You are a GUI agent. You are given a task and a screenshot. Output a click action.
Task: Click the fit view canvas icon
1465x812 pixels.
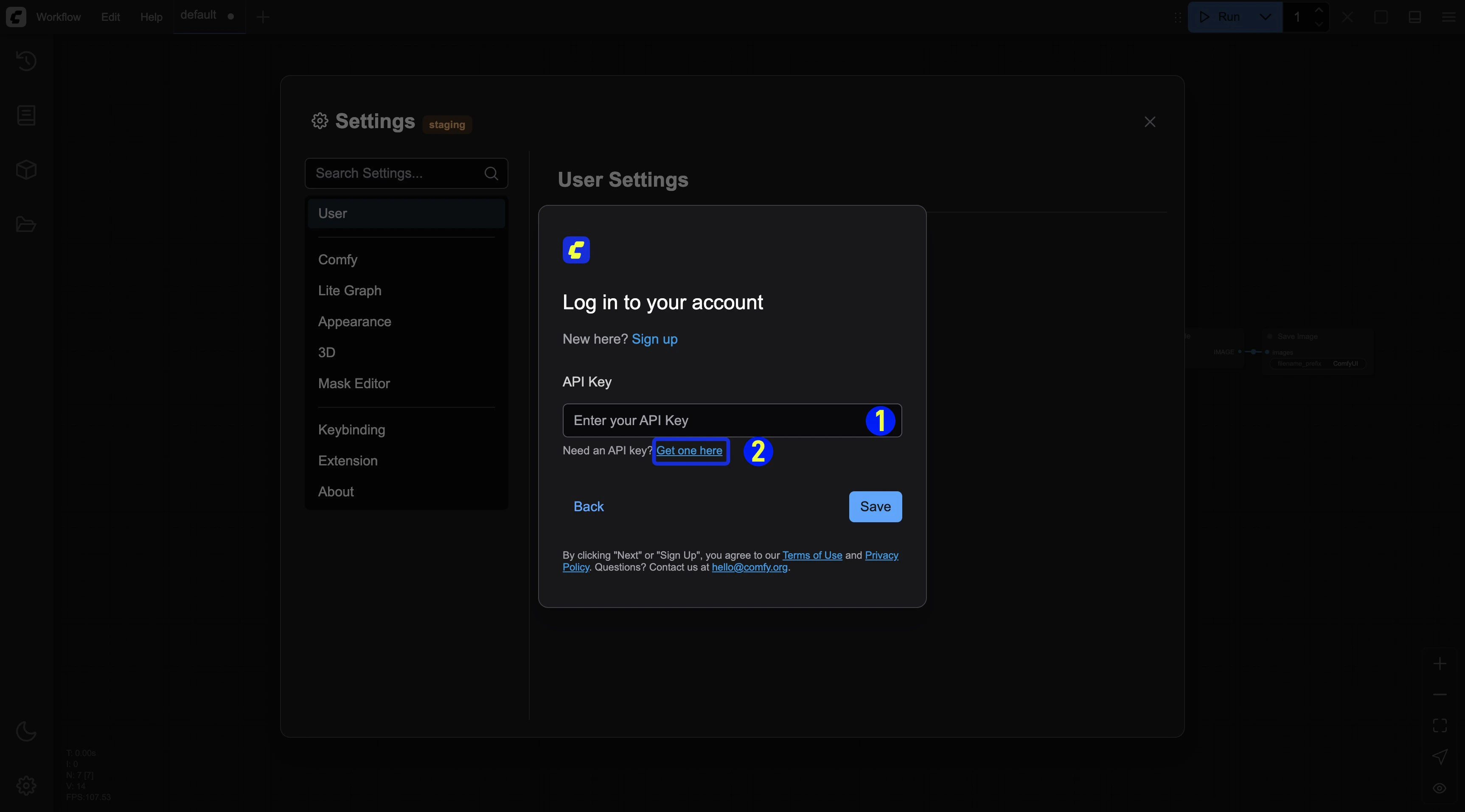1440,725
